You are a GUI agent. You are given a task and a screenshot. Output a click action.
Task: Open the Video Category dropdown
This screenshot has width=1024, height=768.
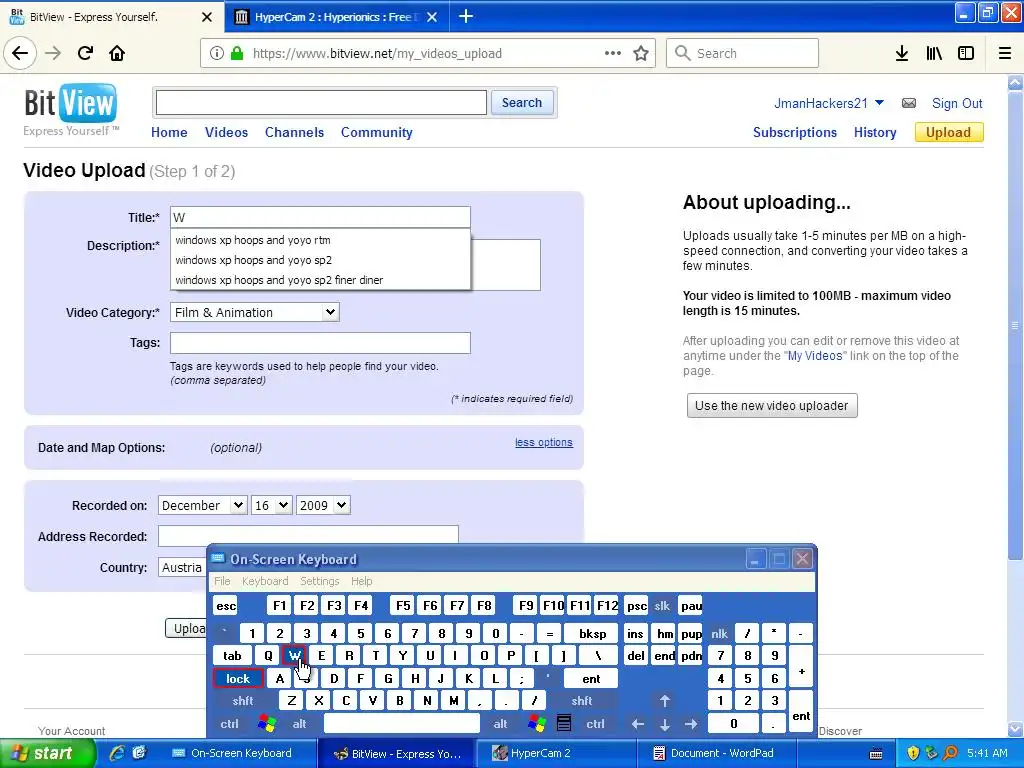click(255, 312)
